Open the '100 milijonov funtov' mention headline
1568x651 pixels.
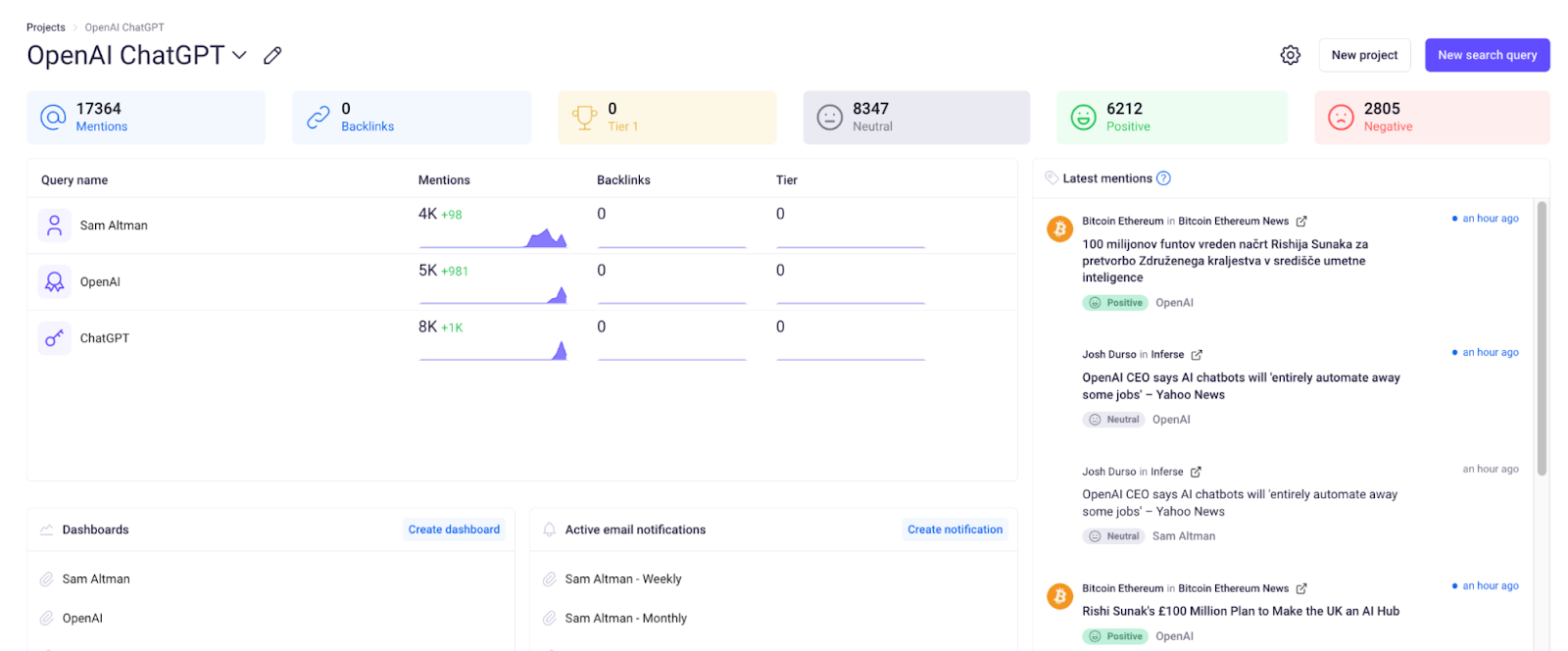(x=1225, y=261)
